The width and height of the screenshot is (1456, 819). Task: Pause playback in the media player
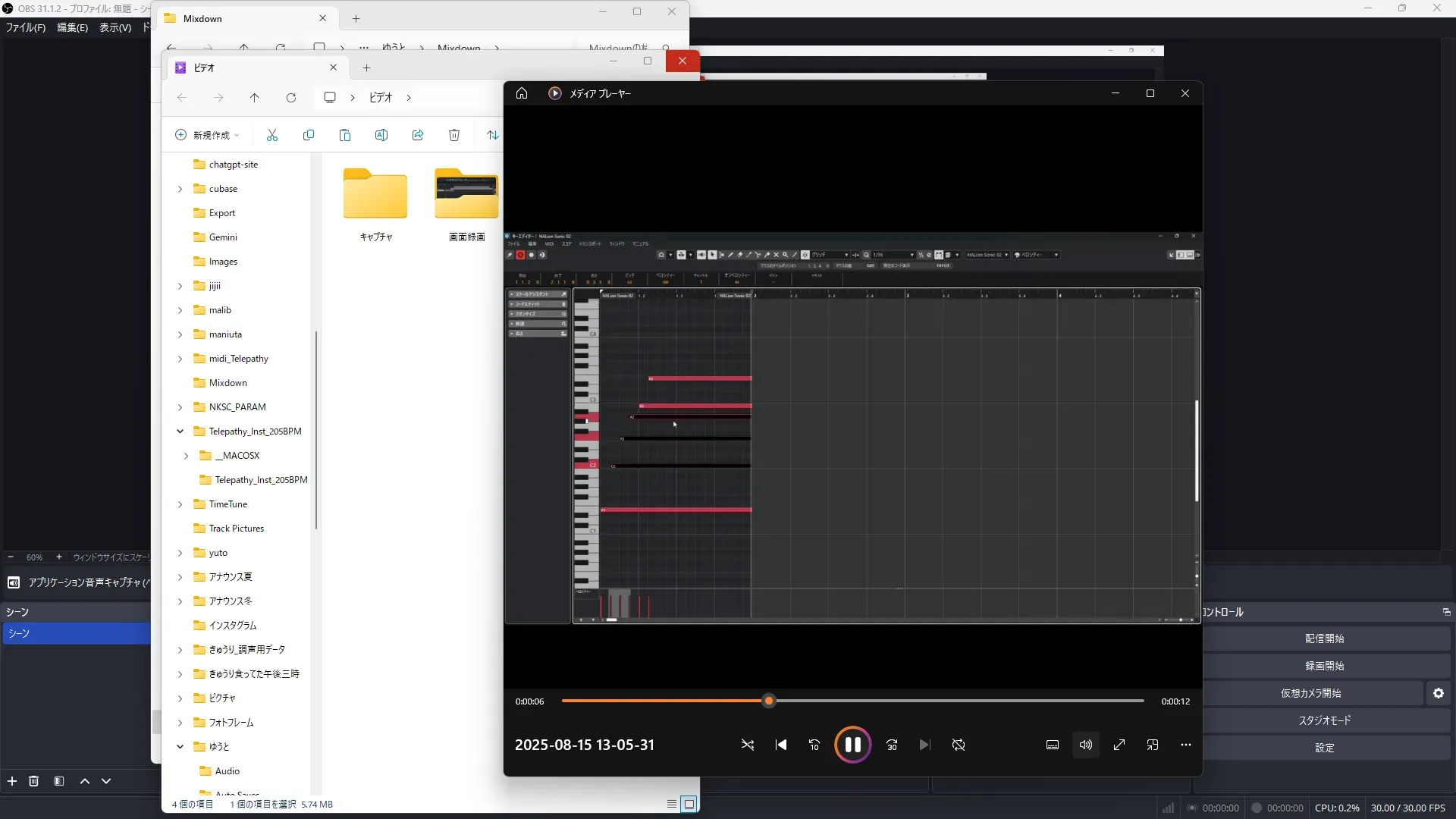pos(852,745)
